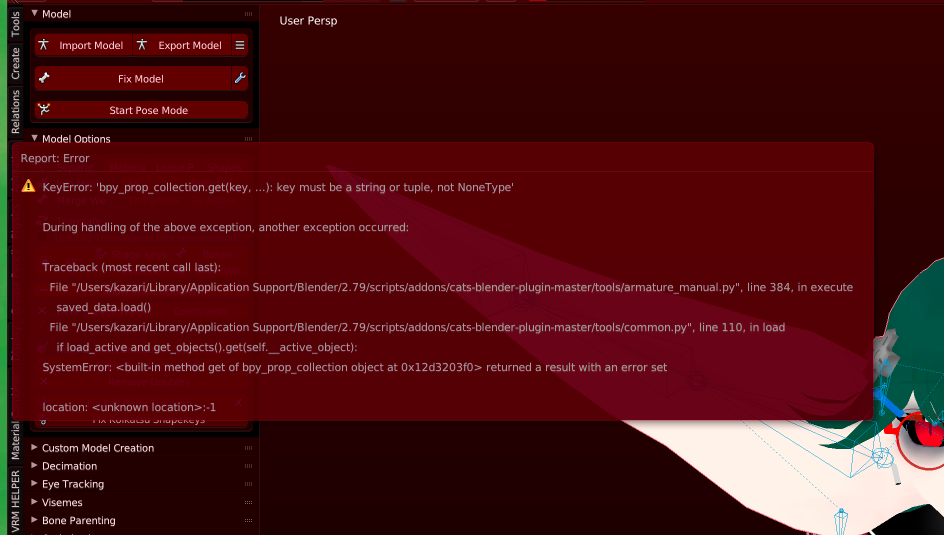
Task: Click the Model panel drag grip
Action: point(248,14)
